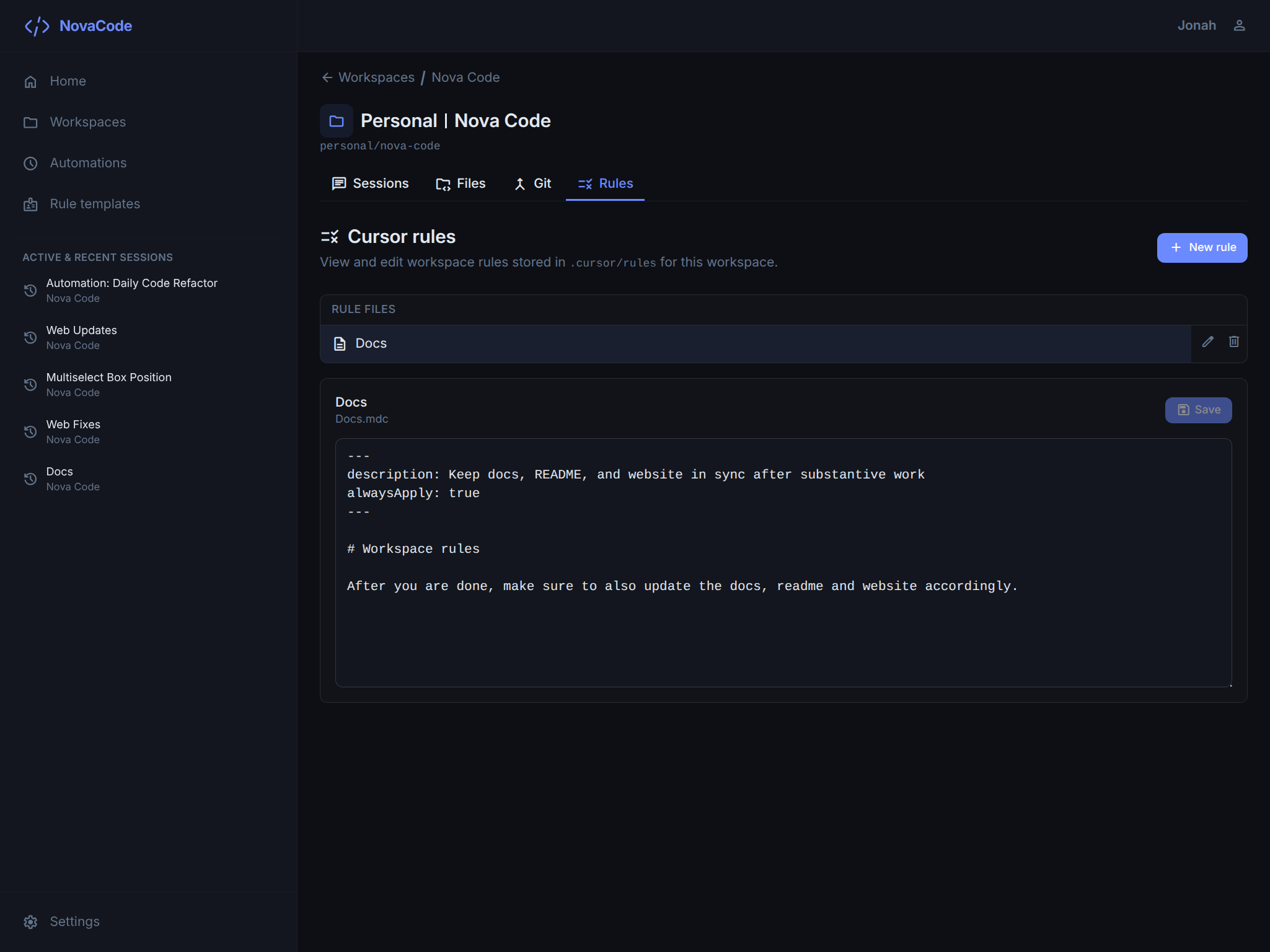Click the Settings gear icon

coord(30,922)
